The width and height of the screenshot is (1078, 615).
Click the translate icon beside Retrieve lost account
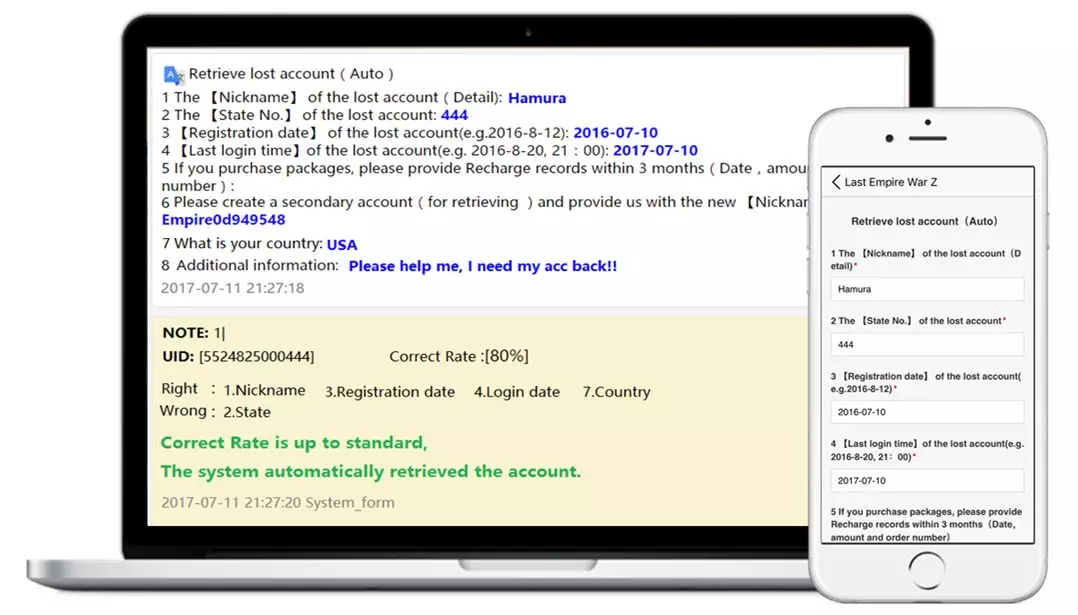[x=174, y=74]
